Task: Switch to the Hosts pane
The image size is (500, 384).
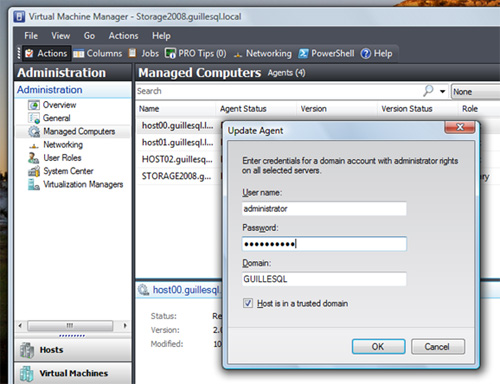Action: tap(73, 350)
